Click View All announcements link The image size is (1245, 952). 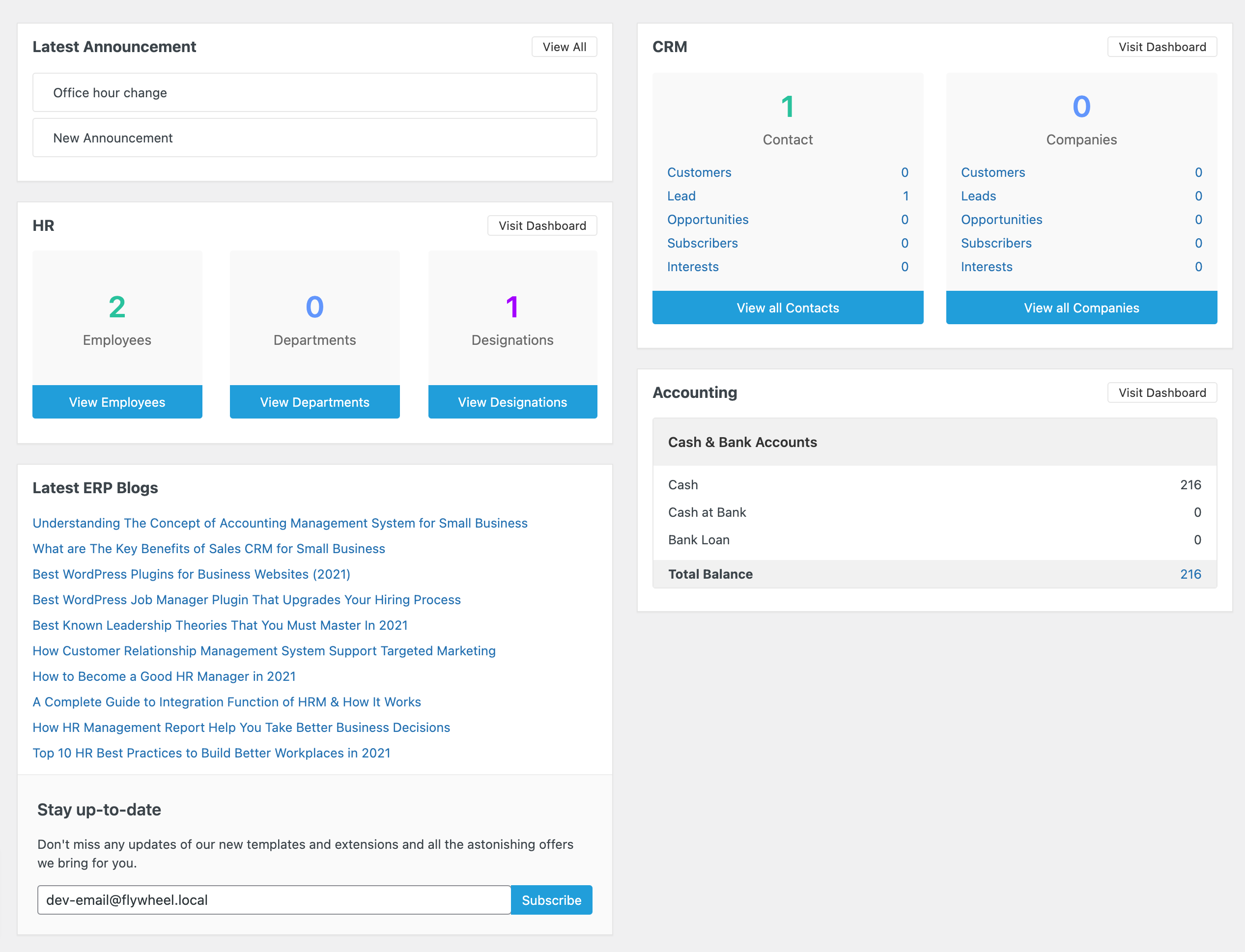[563, 46]
